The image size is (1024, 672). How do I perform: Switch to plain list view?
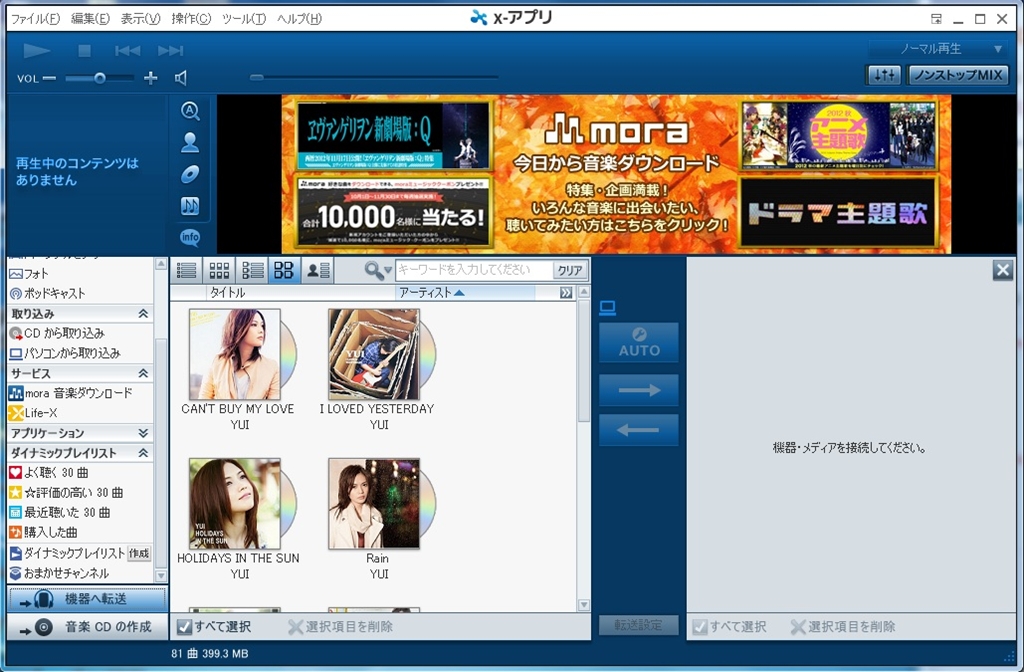pos(186,270)
